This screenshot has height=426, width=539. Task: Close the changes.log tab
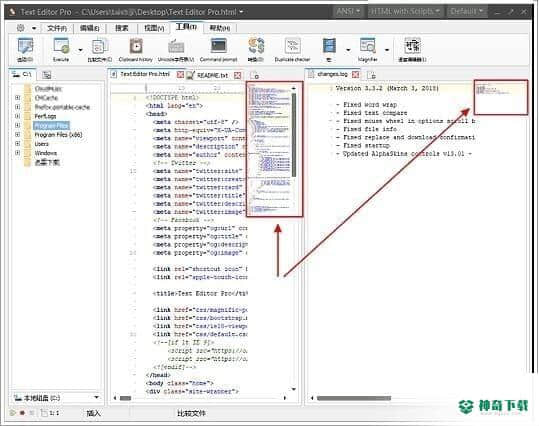(356, 74)
